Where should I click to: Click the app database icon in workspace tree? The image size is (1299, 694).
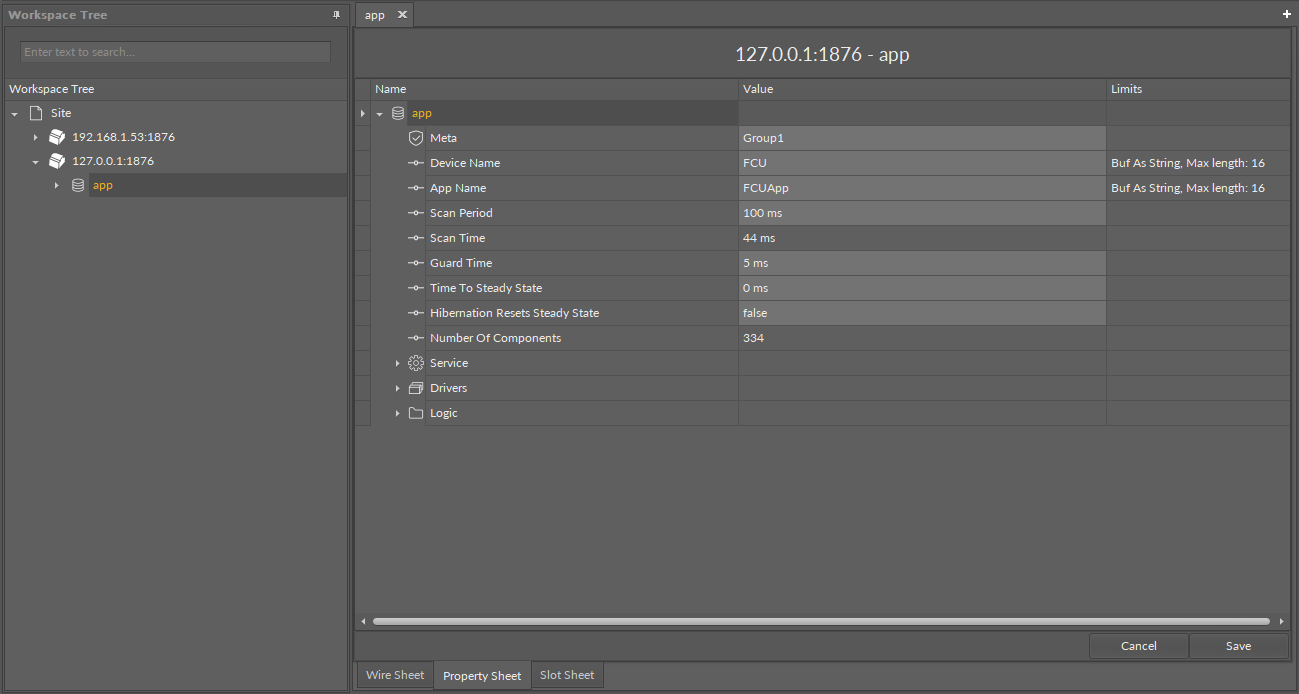(x=78, y=185)
